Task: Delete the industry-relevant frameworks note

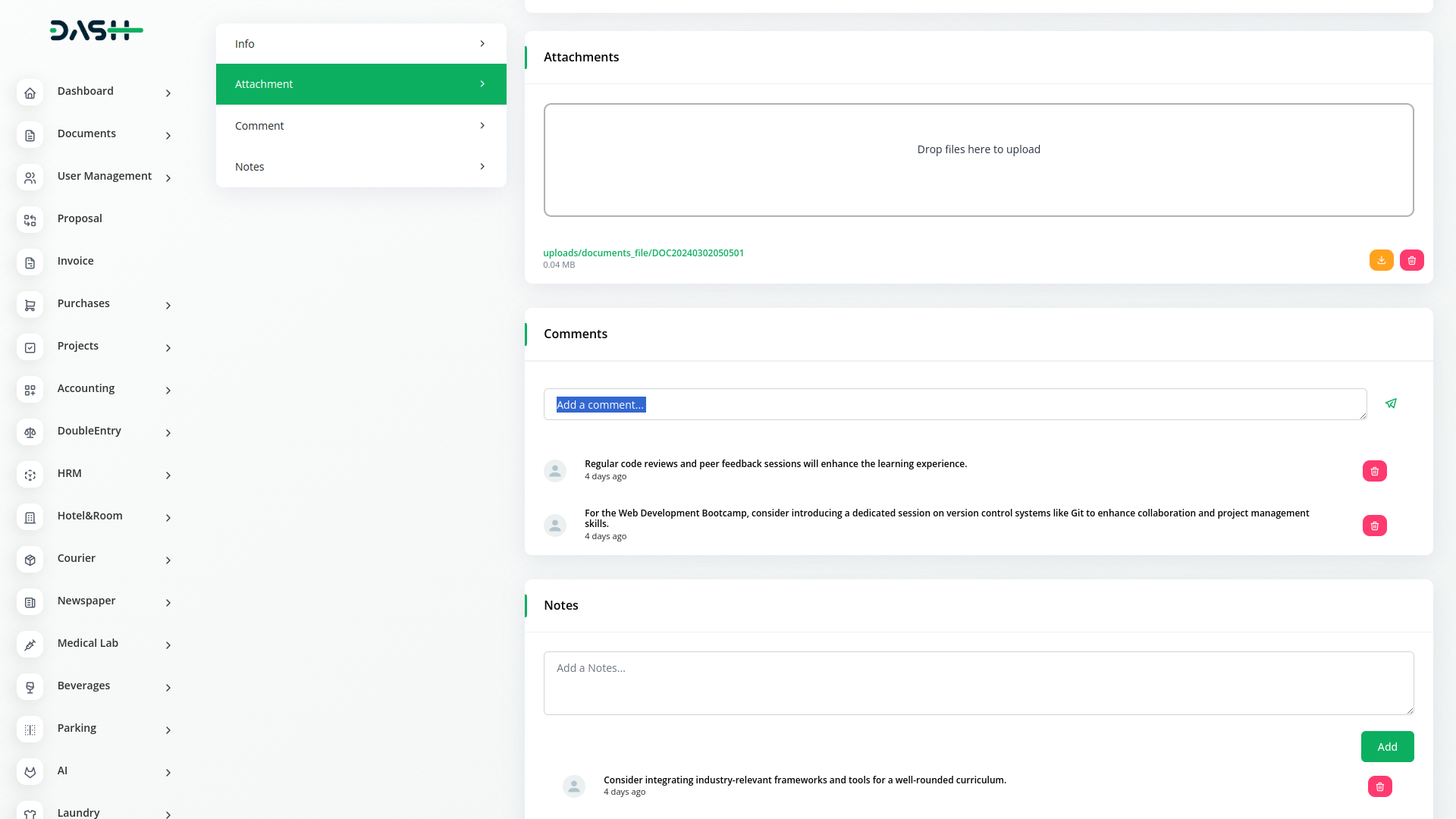Action: [1379, 786]
